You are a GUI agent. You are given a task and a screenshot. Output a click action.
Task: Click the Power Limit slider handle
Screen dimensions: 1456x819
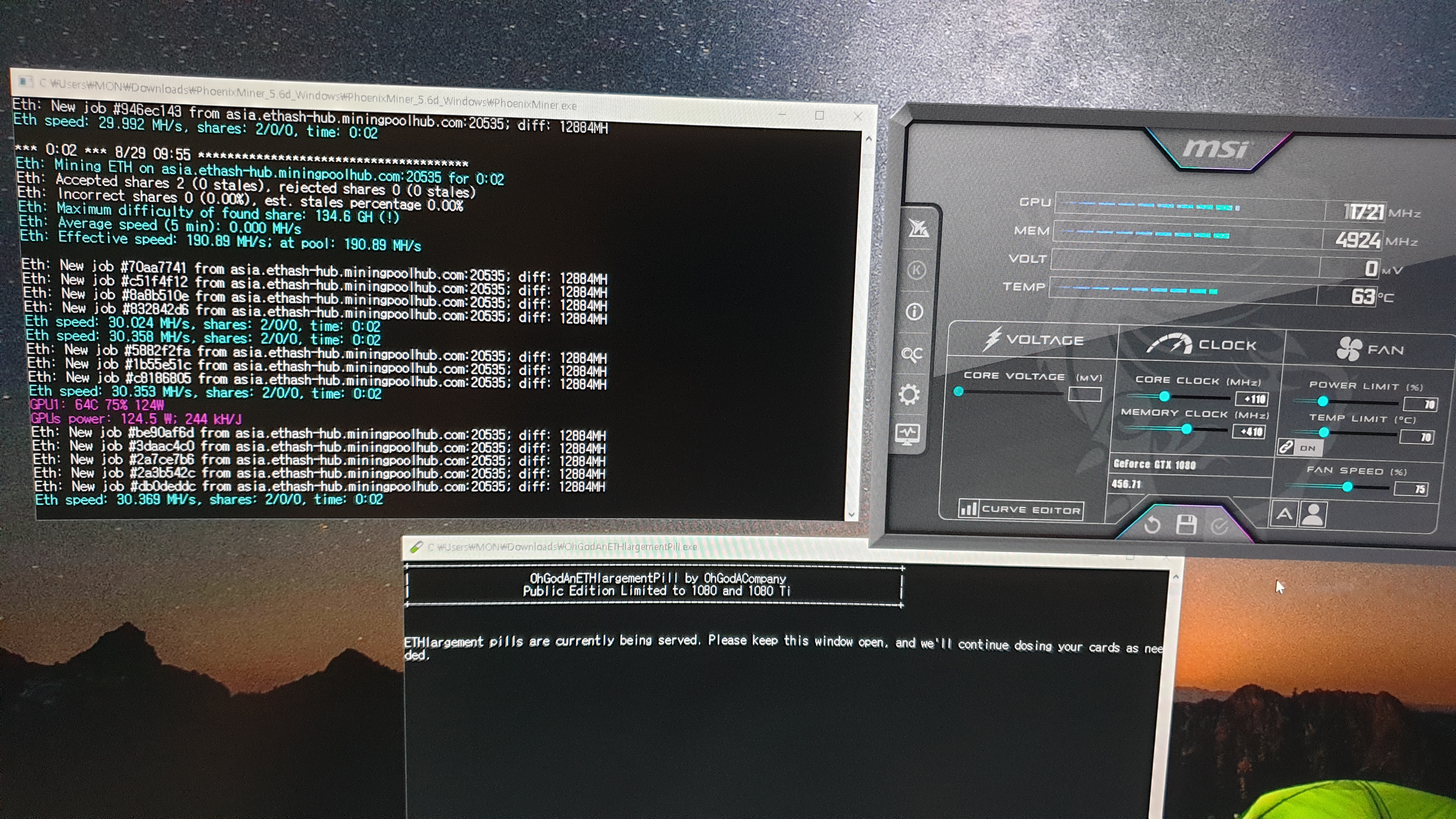pos(1323,401)
